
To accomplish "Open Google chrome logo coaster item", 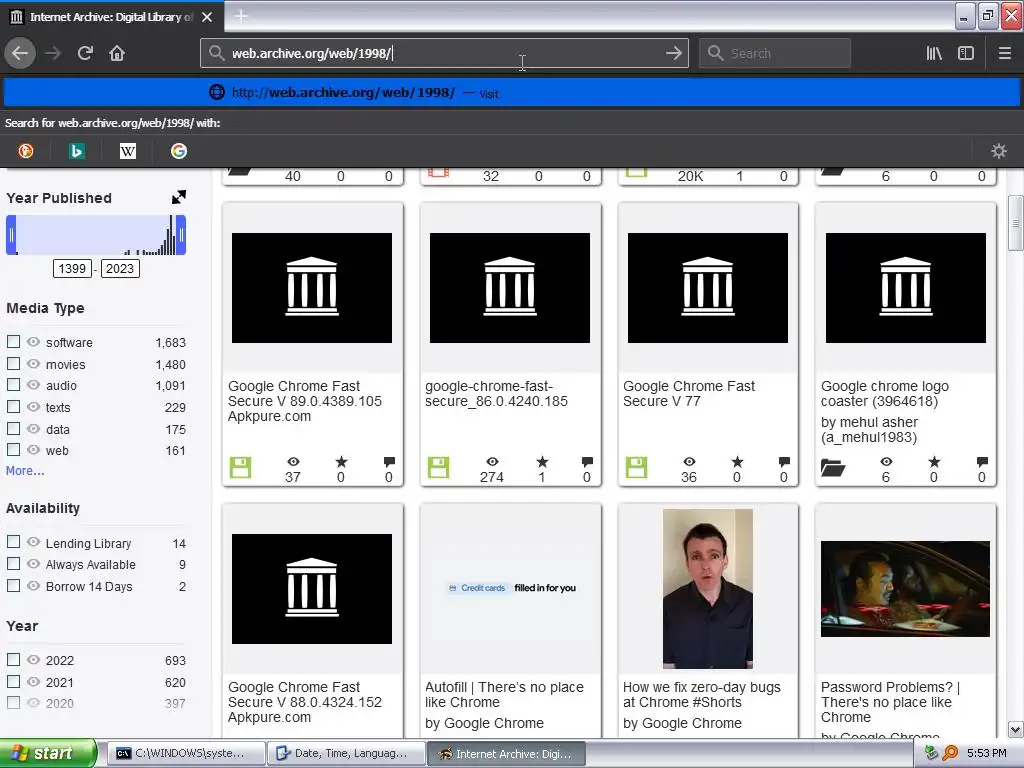I will tap(884, 393).
